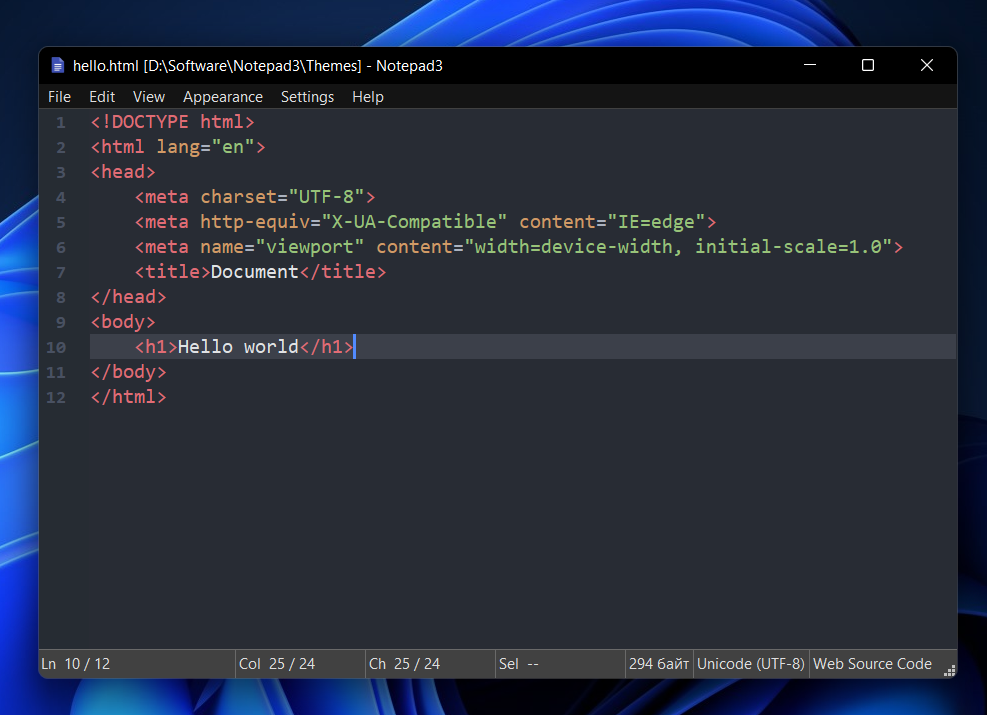
Task: Click line number 9 in the margin
Action: (60, 322)
